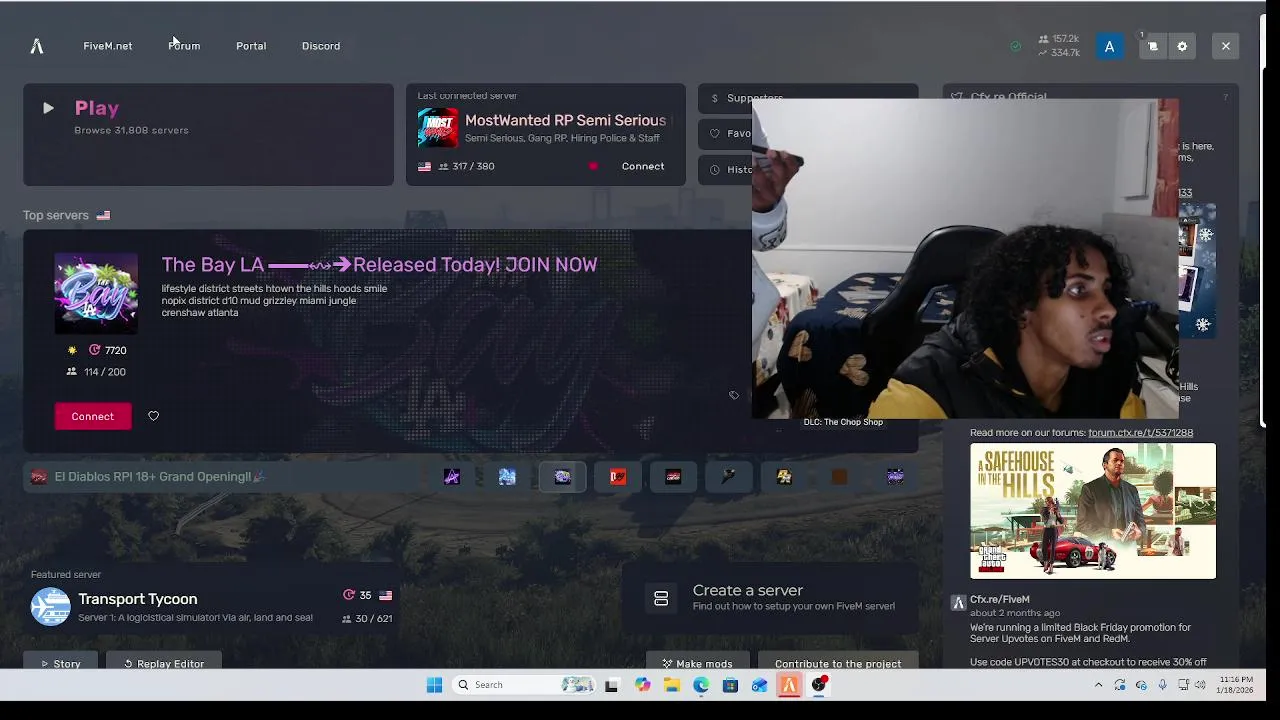
Task: Open the forum.cfx.re/t/5371288 link
Action: (1140, 433)
